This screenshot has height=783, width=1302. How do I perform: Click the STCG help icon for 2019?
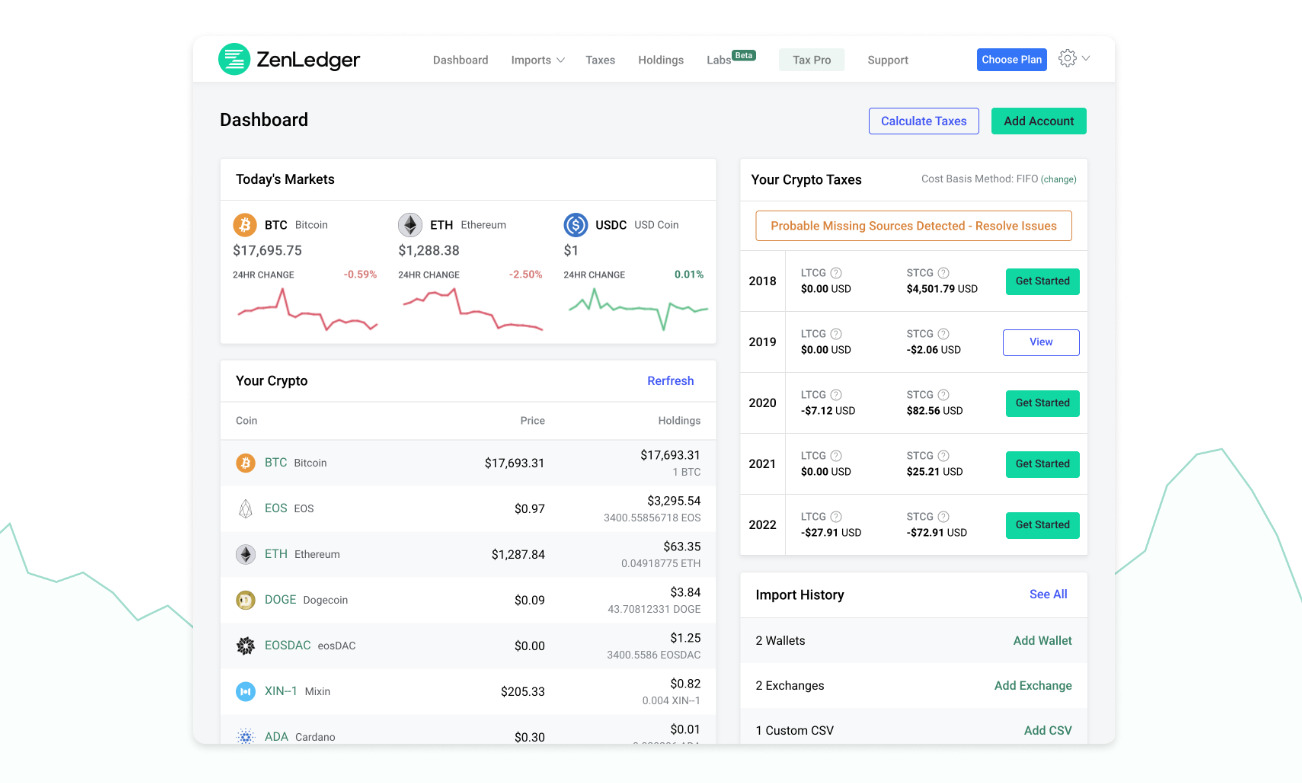[x=943, y=333]
